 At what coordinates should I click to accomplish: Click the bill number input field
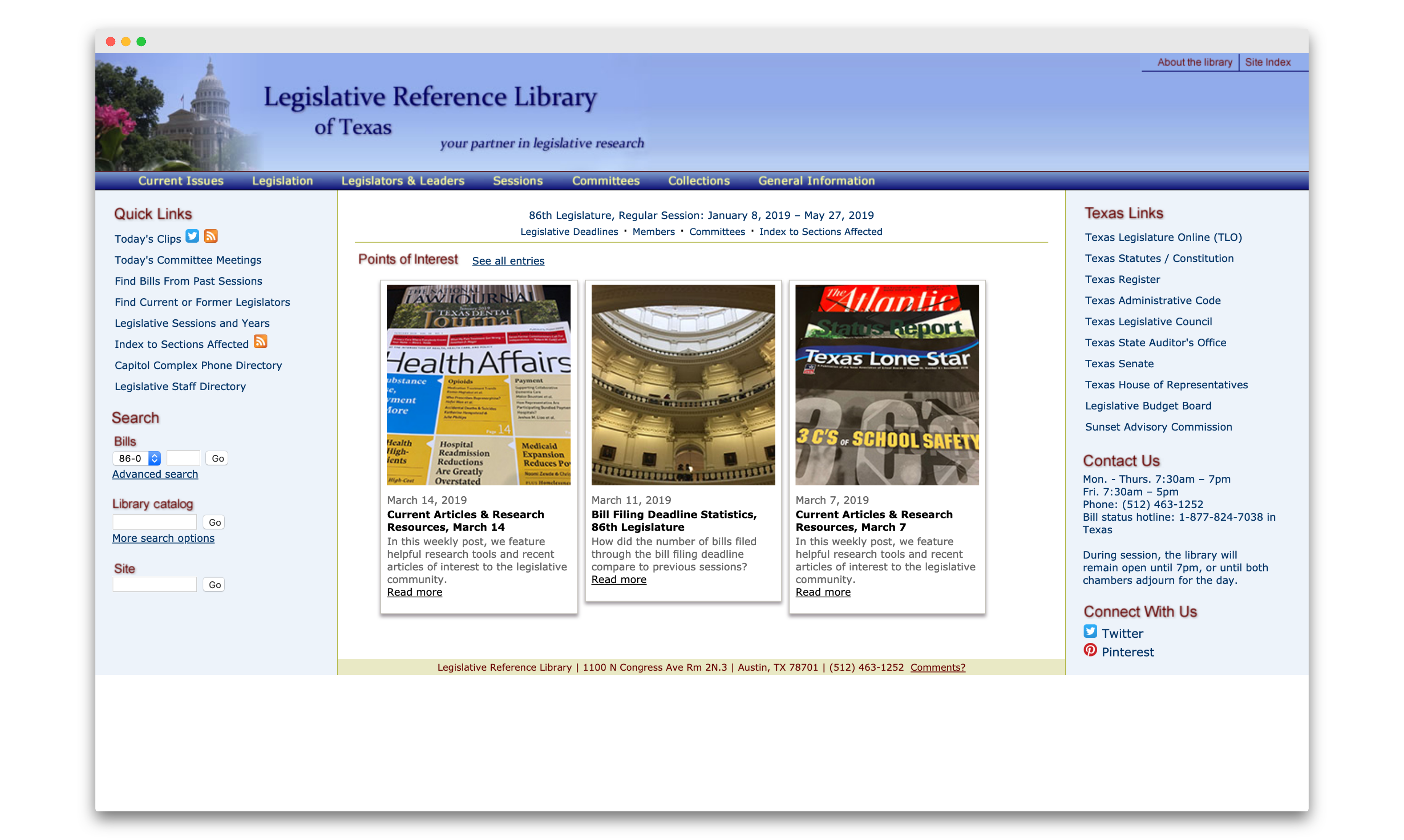point(183,458)
